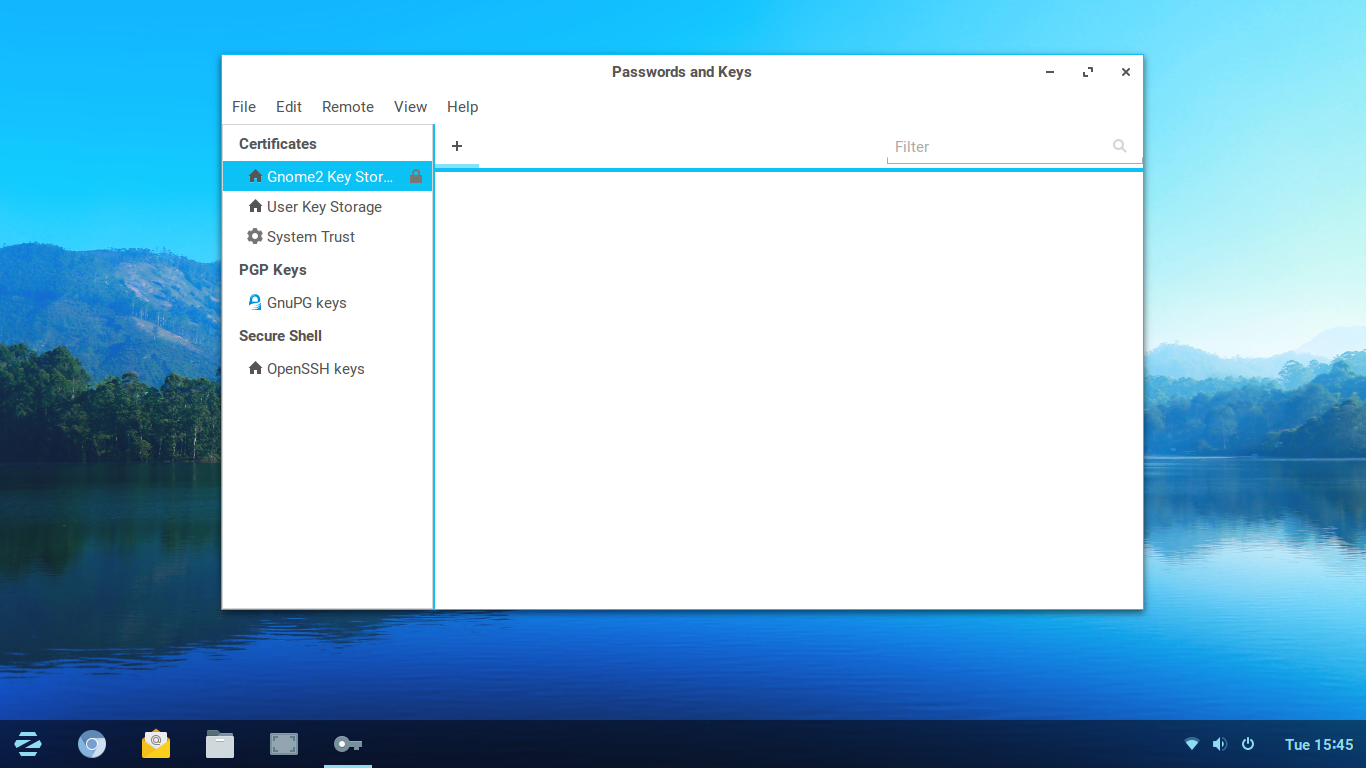Click the Passwords and Keys taskbar icon
The image size is (1366, 768).
(x=348, y=744)
